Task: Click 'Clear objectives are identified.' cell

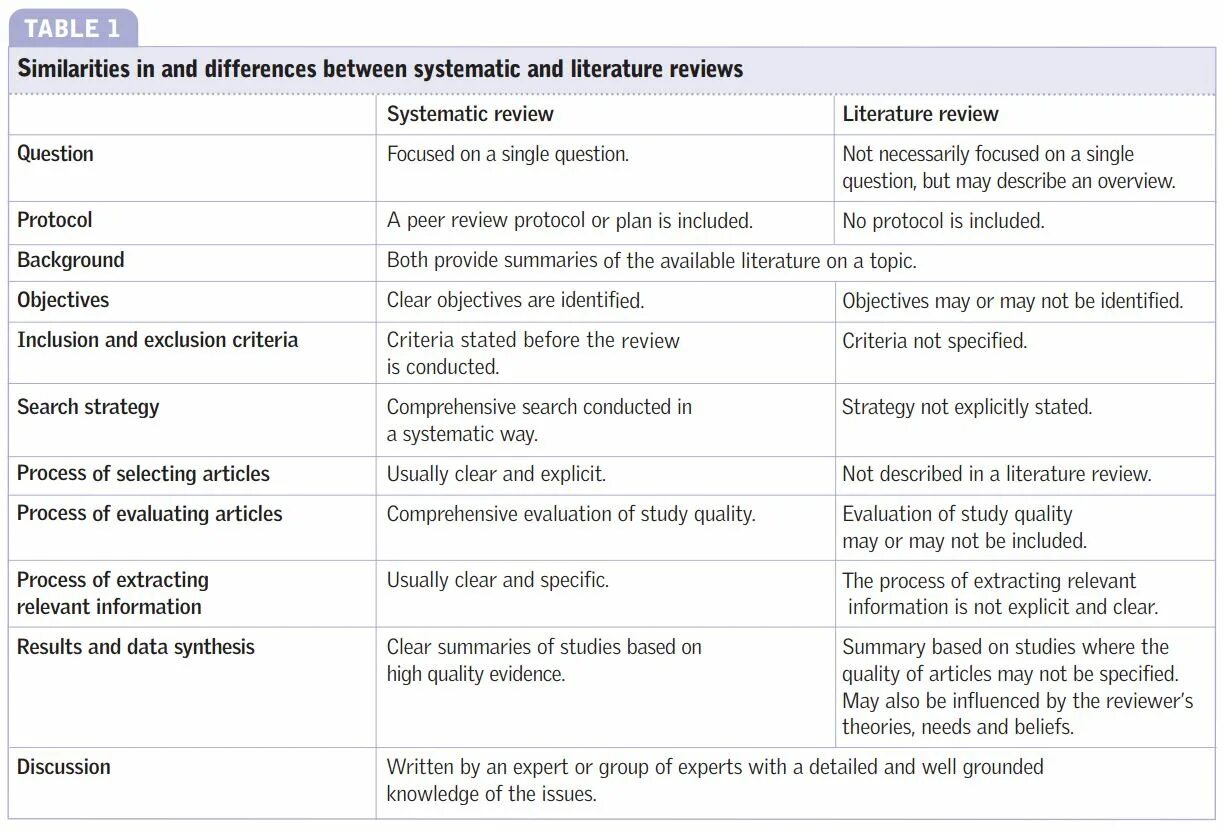Action: click(x=515, y=300)
